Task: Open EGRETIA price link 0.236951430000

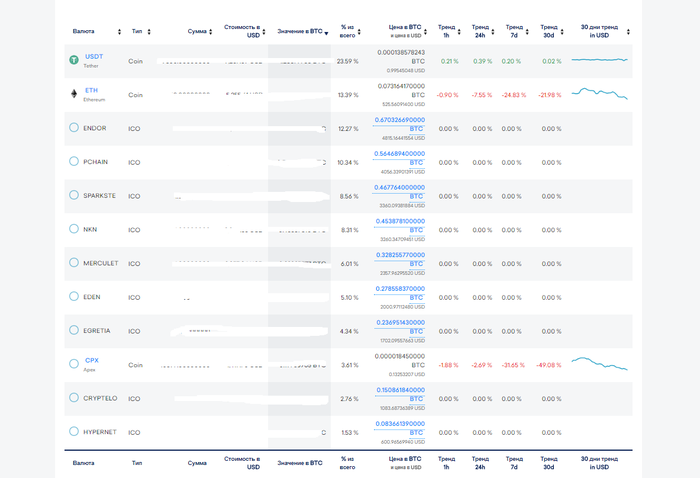Action: [400, 322]
